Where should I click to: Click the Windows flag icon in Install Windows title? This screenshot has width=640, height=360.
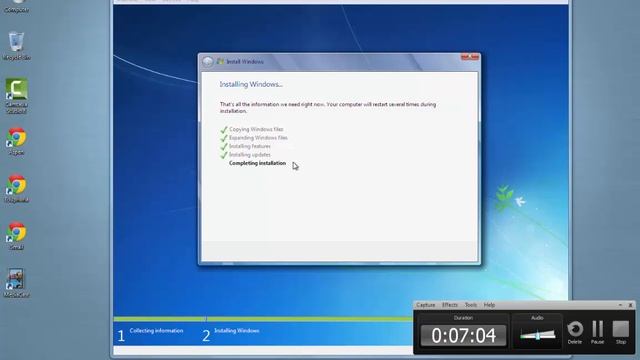click(220, 62)
